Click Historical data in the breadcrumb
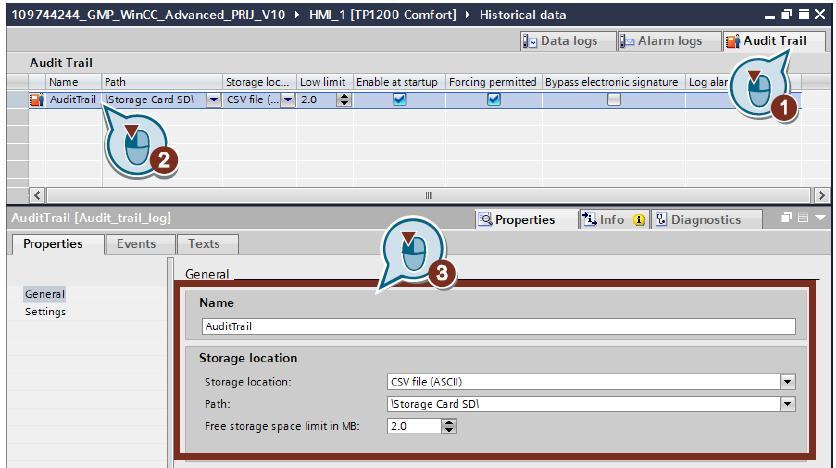 pyautogui.click(x=522, y=15)
